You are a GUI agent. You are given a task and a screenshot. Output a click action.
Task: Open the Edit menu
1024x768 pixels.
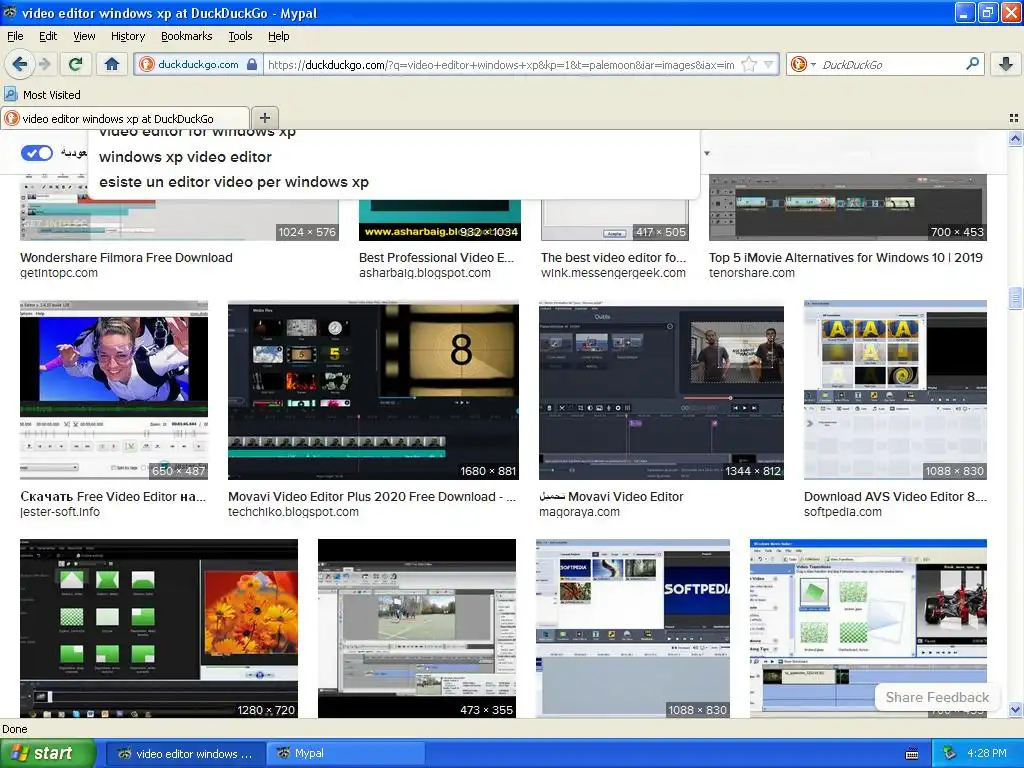(x=48, y=36)
